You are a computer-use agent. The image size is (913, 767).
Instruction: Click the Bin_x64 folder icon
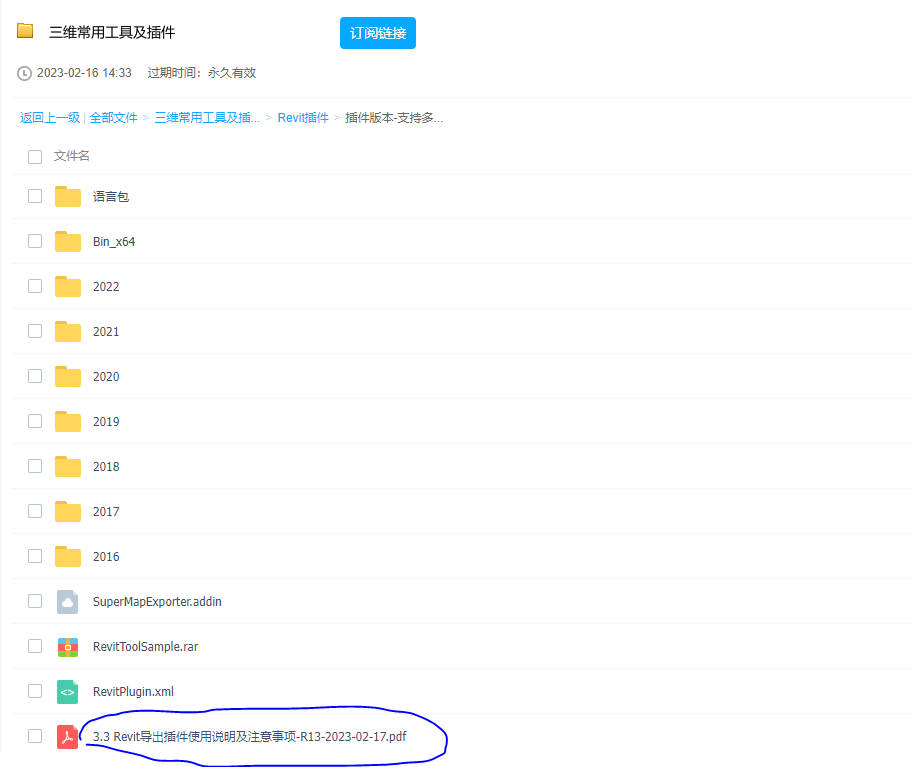(x=68, y=241)
